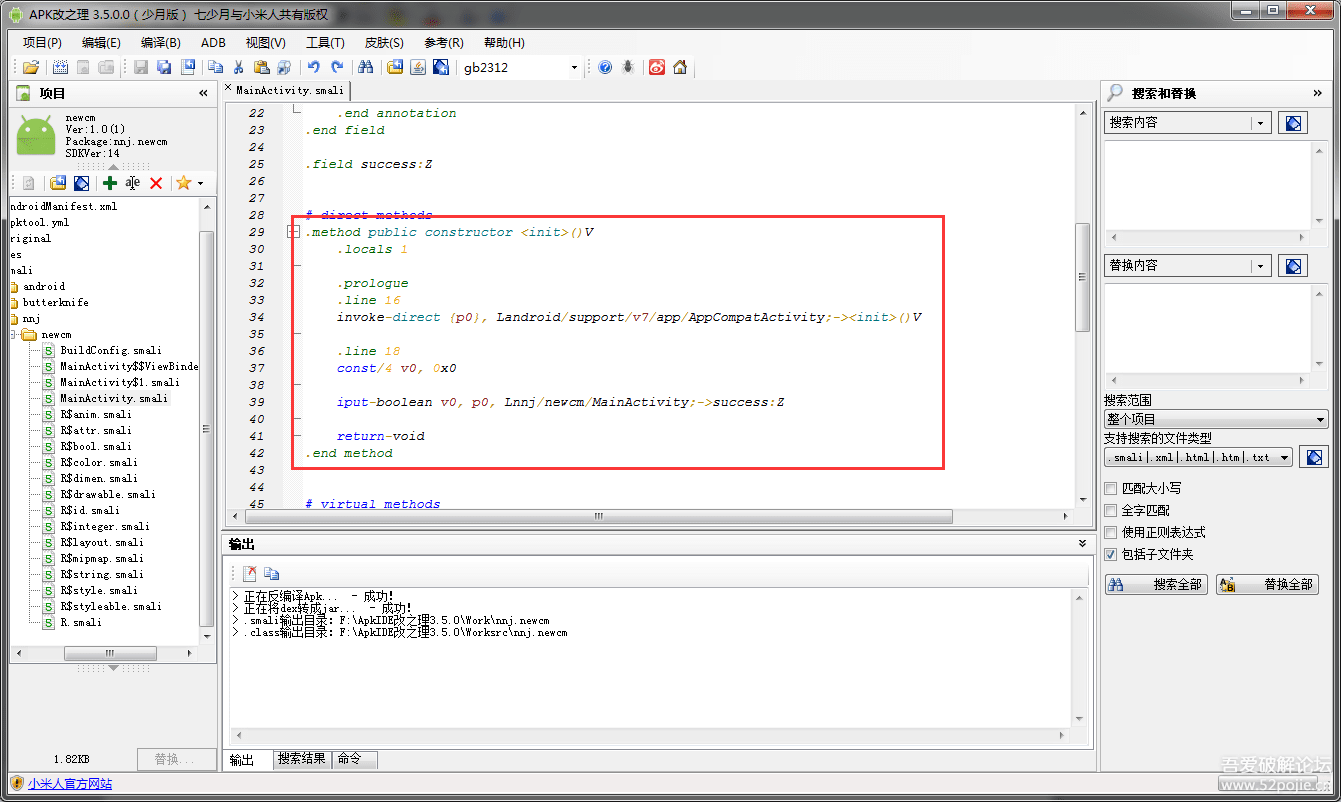Enable the 使用正则表达式 checkbox
1341x802 pixels.
click(x=1111, y=532)
